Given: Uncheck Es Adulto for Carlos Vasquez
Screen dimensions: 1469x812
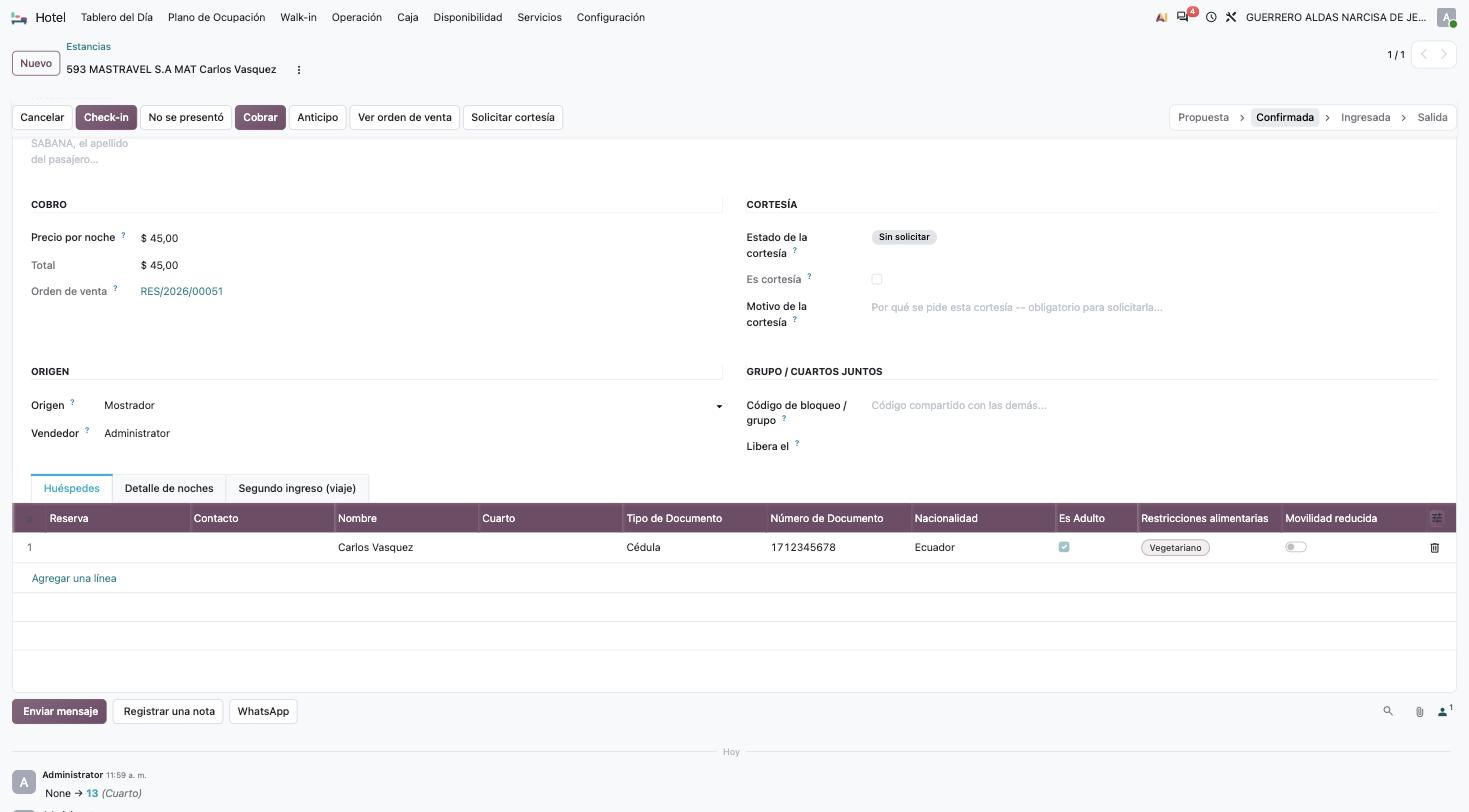Looking at the screenshot, I should click(x=1064, y=547).
